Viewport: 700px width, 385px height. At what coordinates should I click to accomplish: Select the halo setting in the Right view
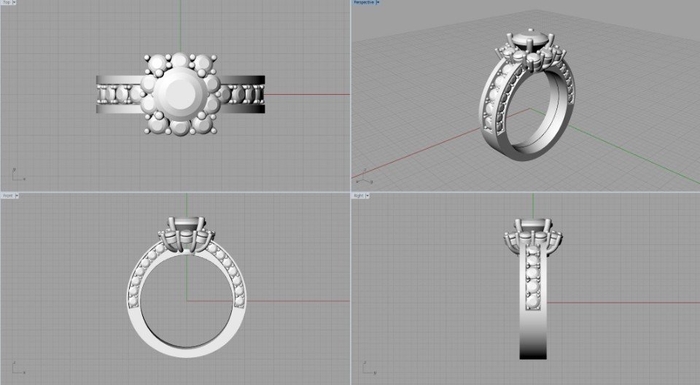tap(533, 233)
